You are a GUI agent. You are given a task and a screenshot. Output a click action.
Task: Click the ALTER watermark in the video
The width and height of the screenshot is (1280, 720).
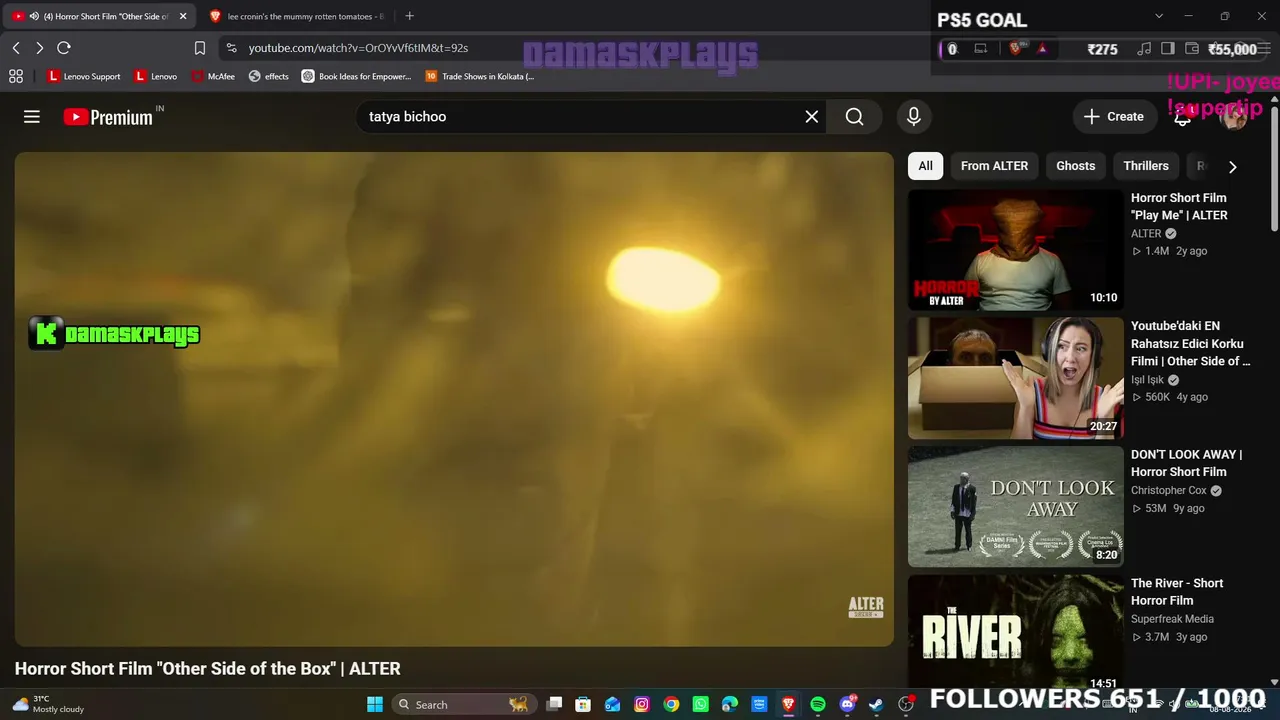point(866,607)
